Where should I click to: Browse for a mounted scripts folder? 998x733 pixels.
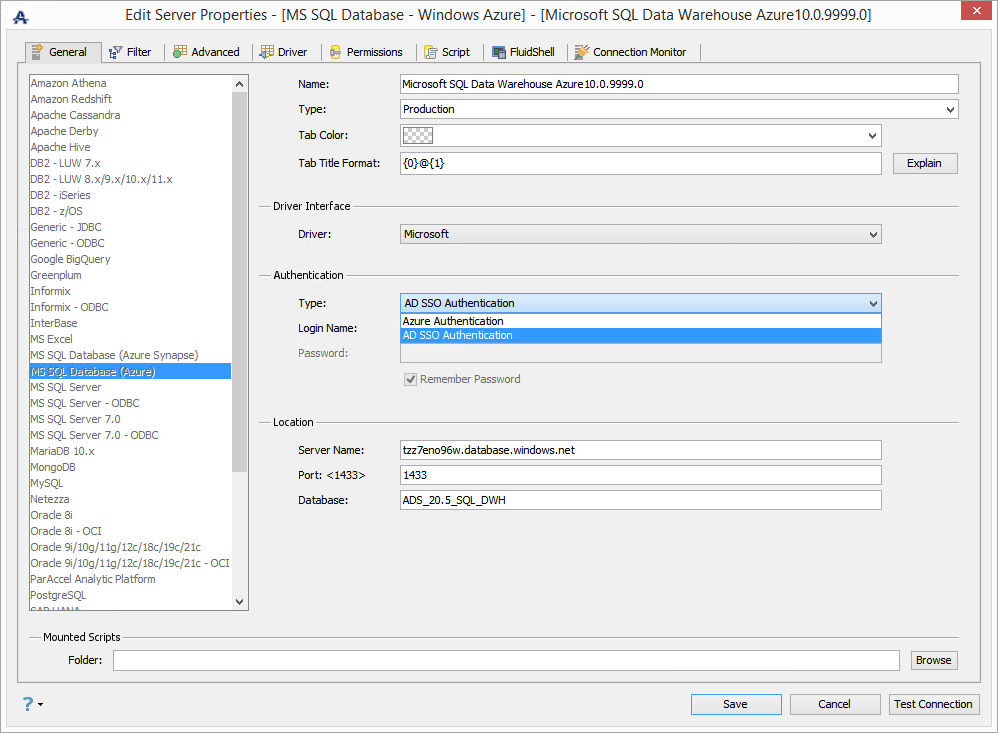pyautogui.click(x=933, y=660)
